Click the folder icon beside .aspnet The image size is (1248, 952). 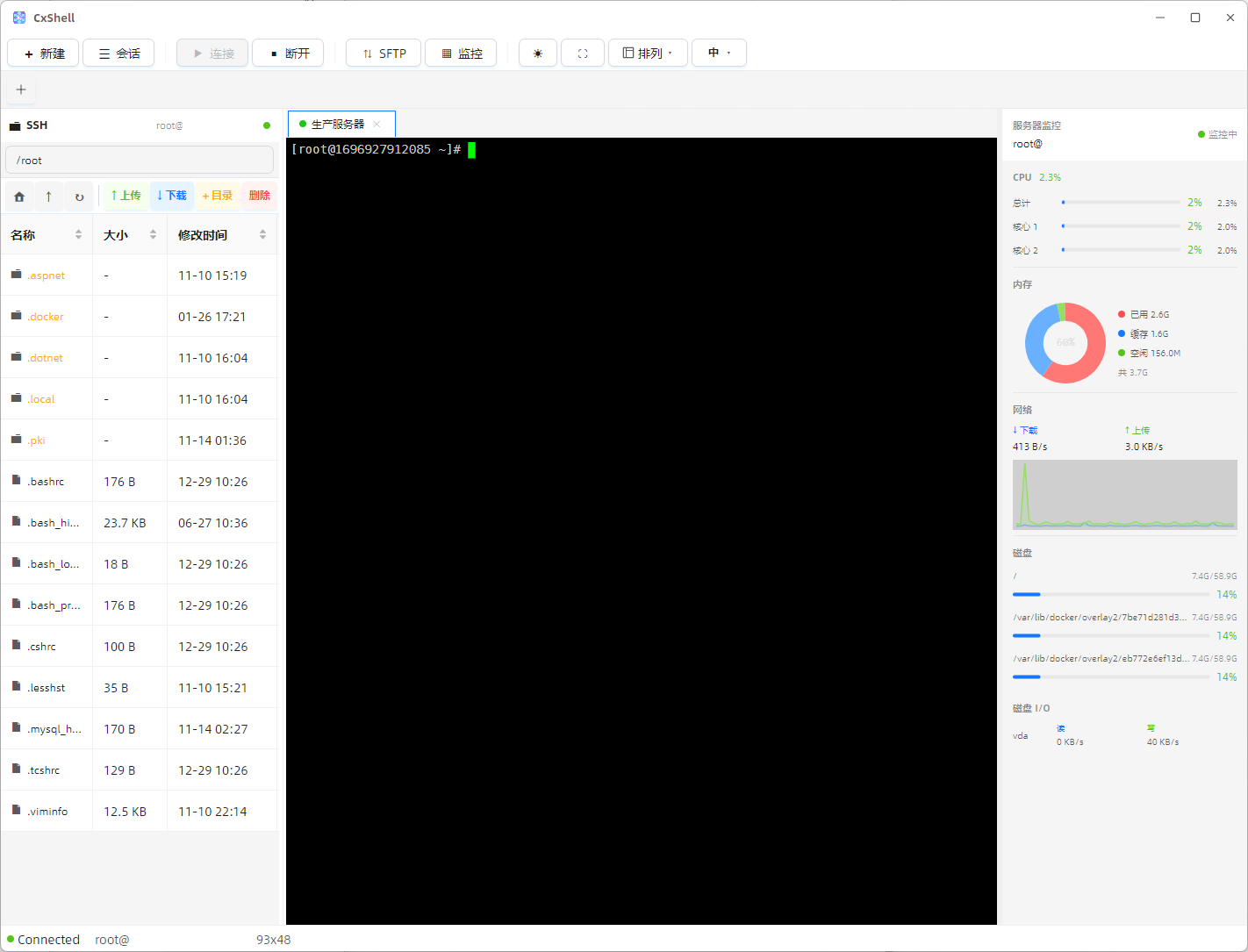[16, 275]
